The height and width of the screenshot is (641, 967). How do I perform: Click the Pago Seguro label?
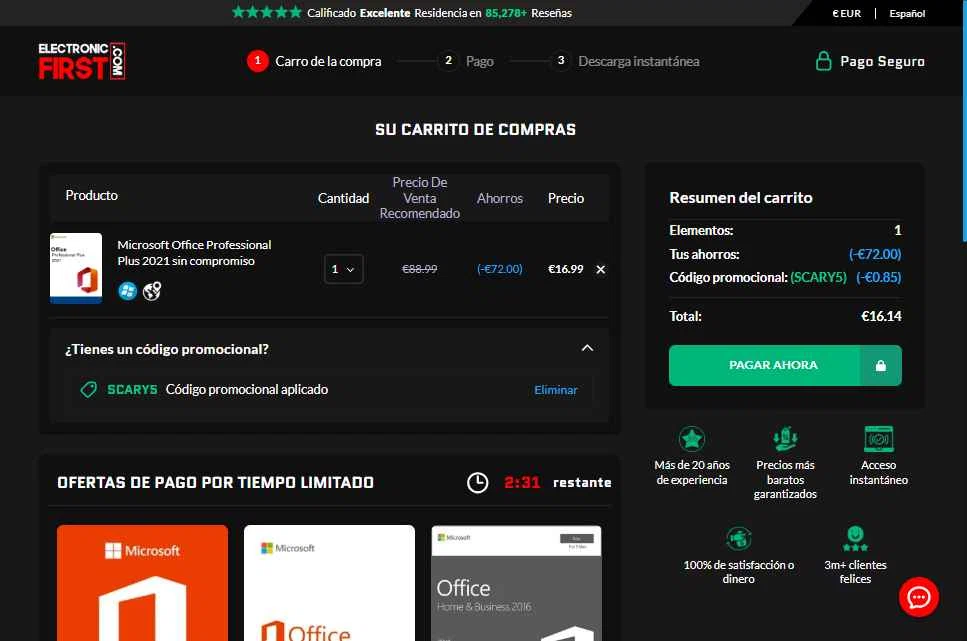883,61
